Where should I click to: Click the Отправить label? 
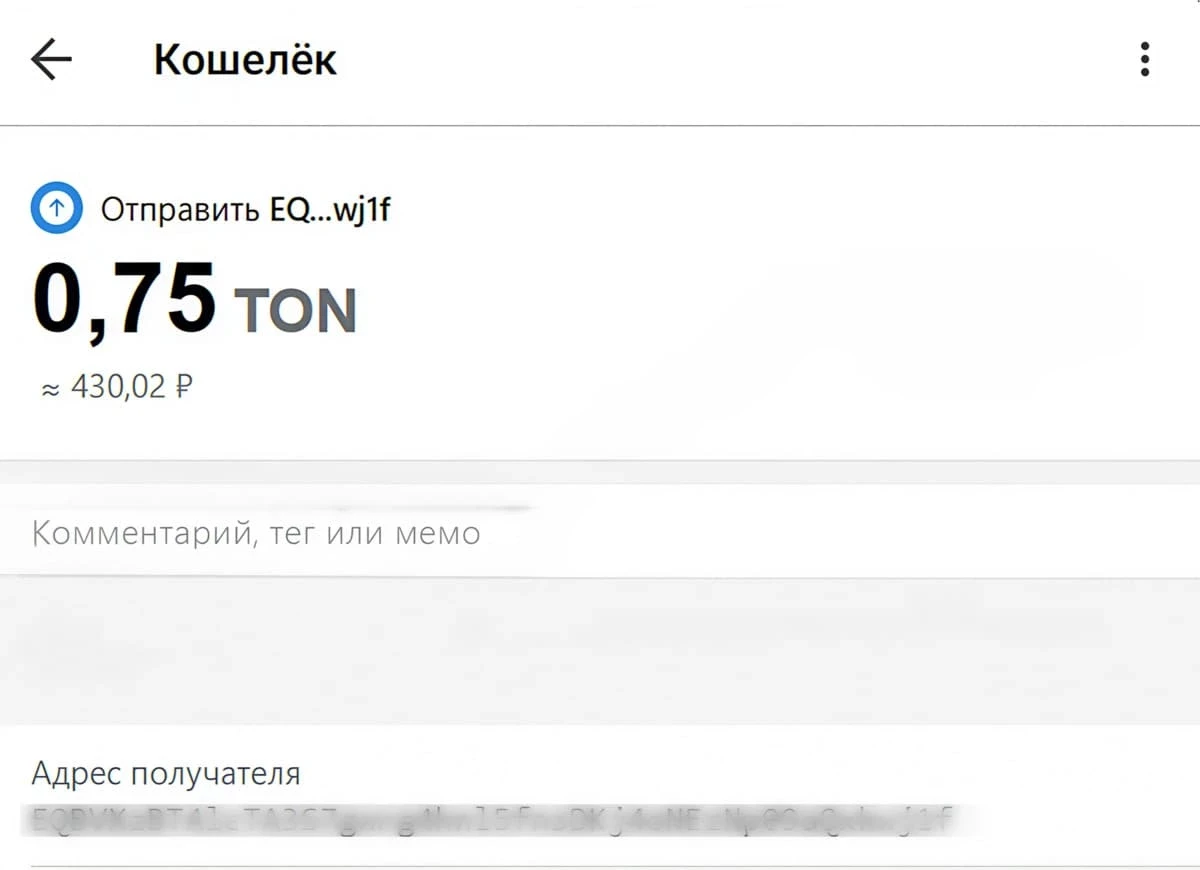tap(180, 210)
